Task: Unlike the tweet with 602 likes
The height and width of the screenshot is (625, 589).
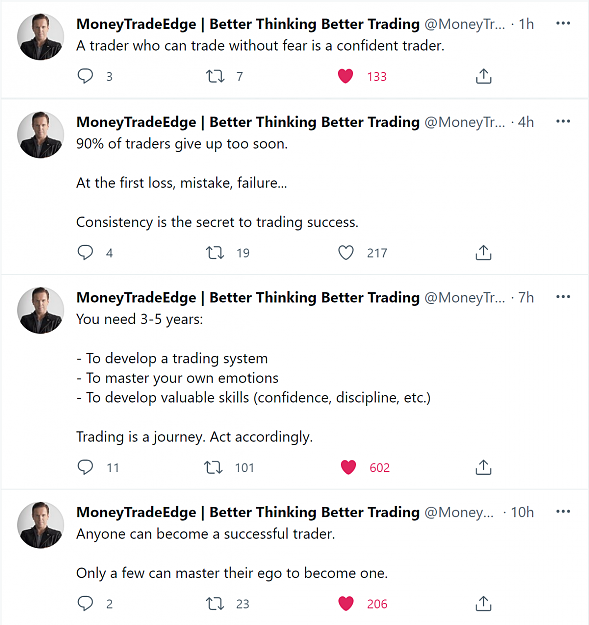Action: click(348, 467)
